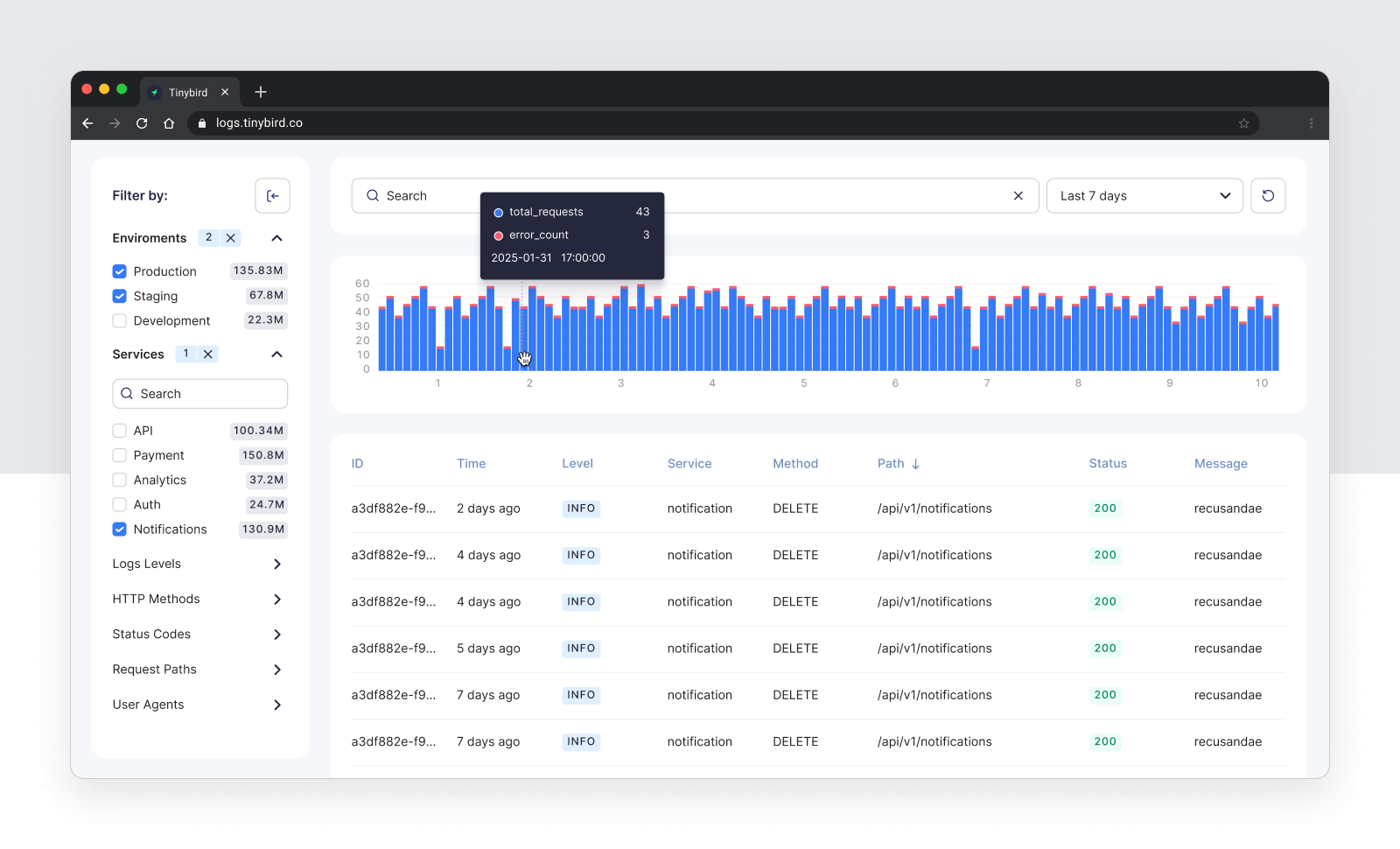Uncheck the Notifications service checkbox
Image resolution: width=1400 pixels, height=849 pixels.
click(x=120, y=530)
